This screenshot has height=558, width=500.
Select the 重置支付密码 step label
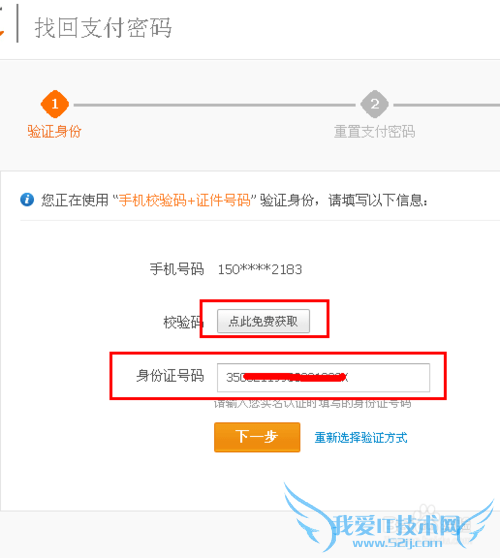(x=374, y=131)
